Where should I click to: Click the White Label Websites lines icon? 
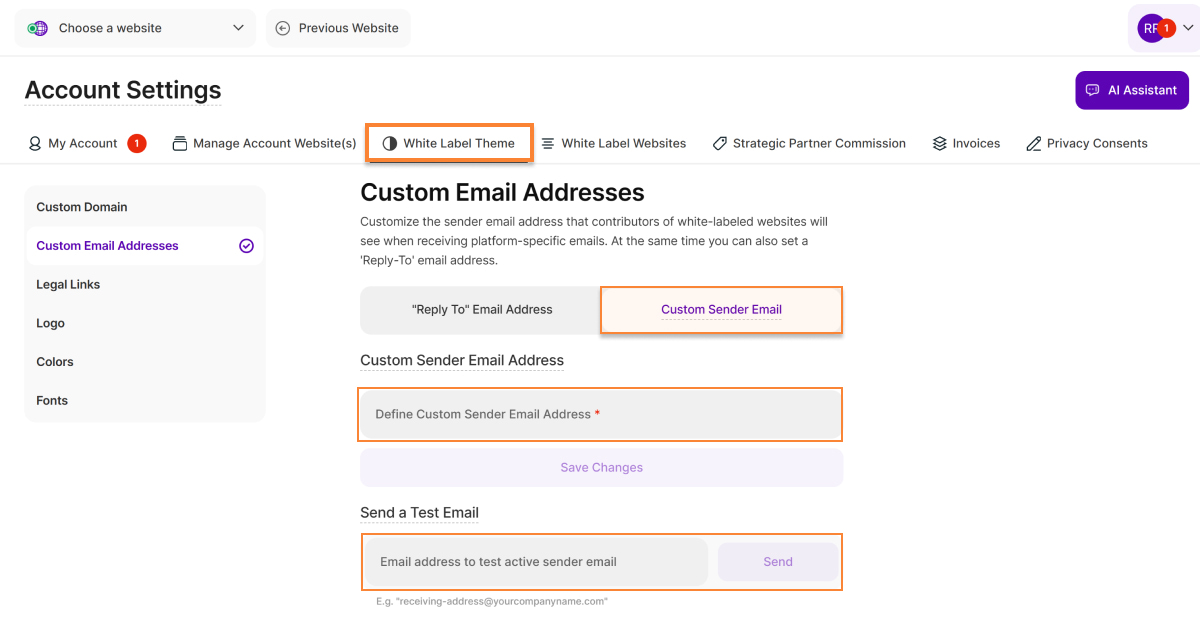(x=548, y=144)
